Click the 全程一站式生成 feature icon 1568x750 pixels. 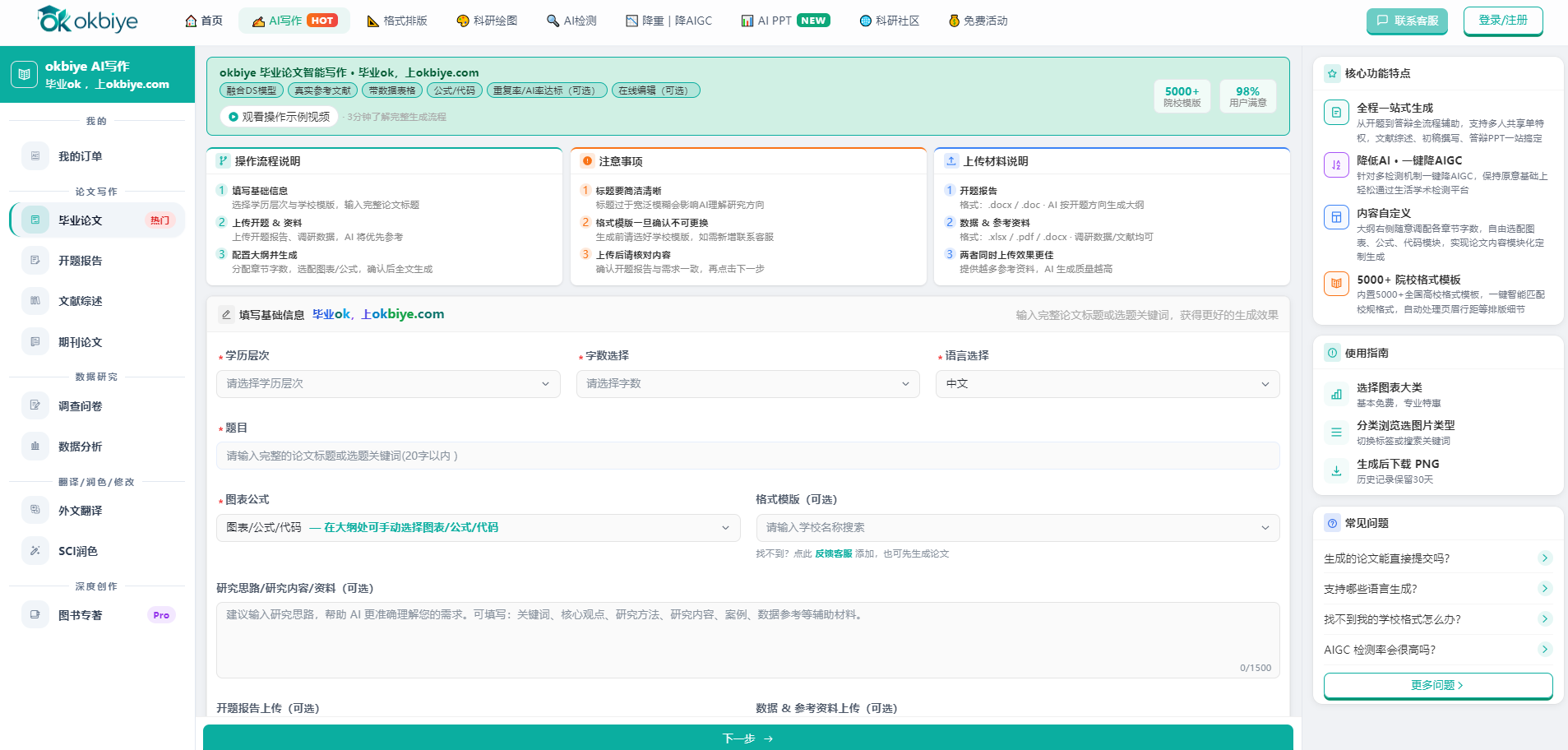[1336, 112]
